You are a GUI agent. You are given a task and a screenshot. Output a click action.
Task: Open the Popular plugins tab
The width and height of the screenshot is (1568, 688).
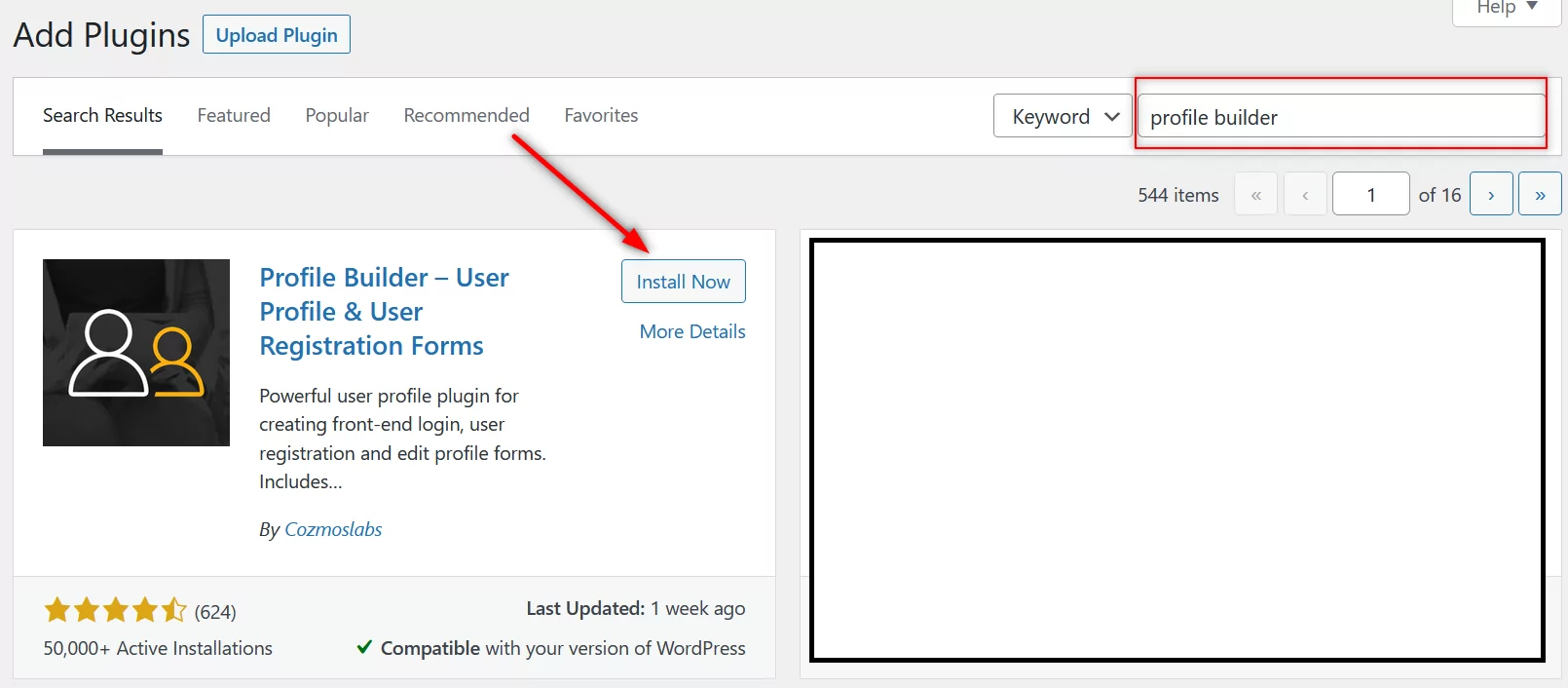point(337,115)
